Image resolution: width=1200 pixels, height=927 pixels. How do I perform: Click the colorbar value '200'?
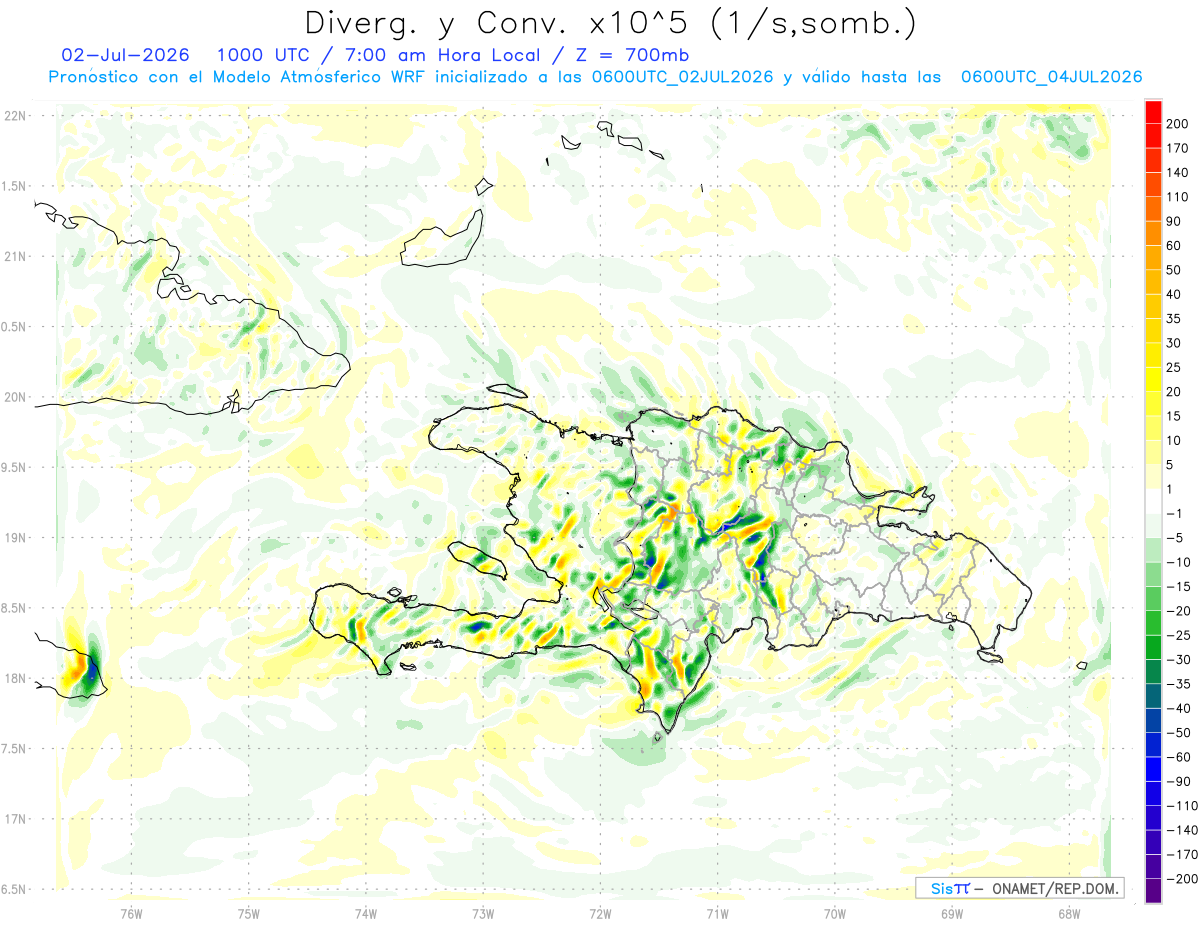(1179, 123)
